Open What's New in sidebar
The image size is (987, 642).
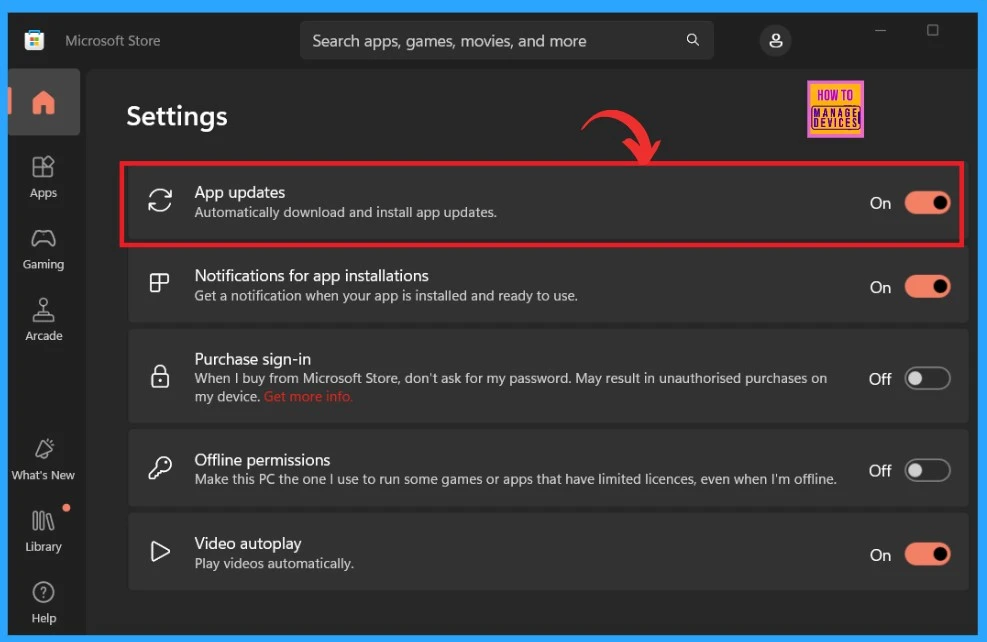pyautogui.click(x=43, y=460)
